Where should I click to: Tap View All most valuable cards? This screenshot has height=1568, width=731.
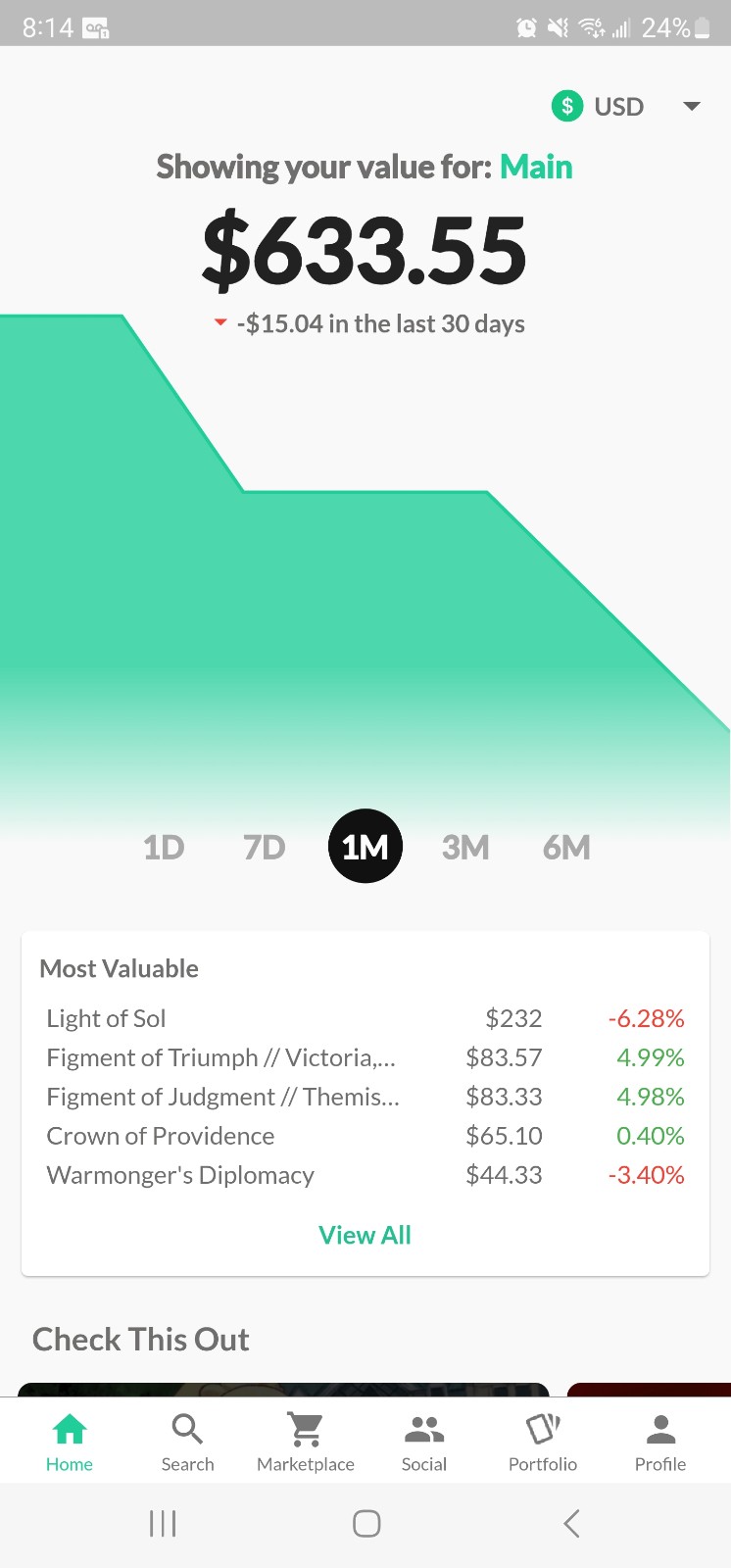(365, 1235)
